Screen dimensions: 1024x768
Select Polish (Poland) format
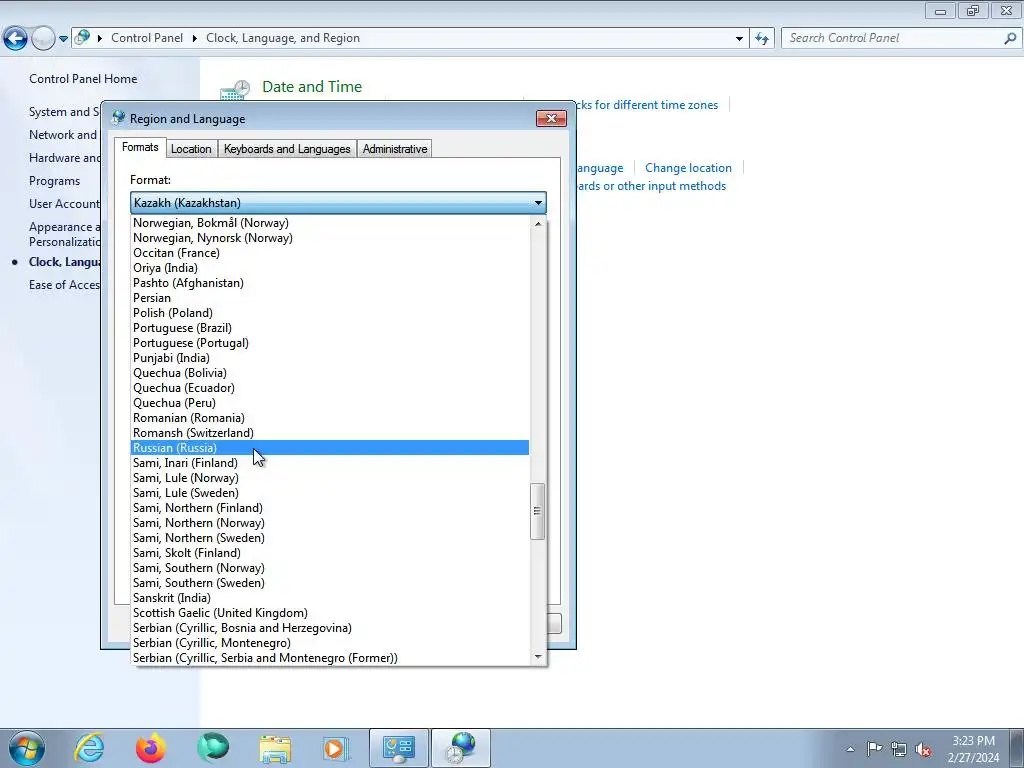(x=330, y=313)
